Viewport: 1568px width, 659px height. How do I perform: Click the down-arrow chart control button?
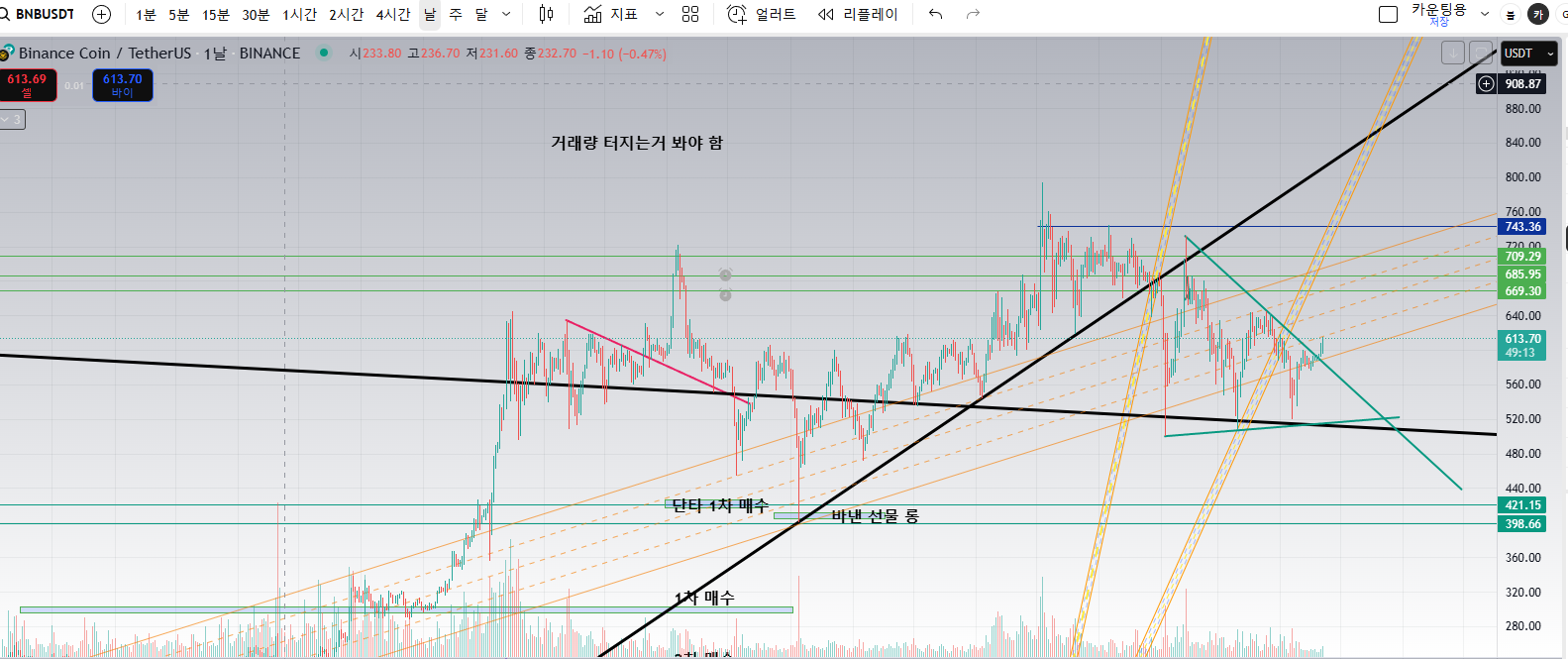[x=1453, y=53]
